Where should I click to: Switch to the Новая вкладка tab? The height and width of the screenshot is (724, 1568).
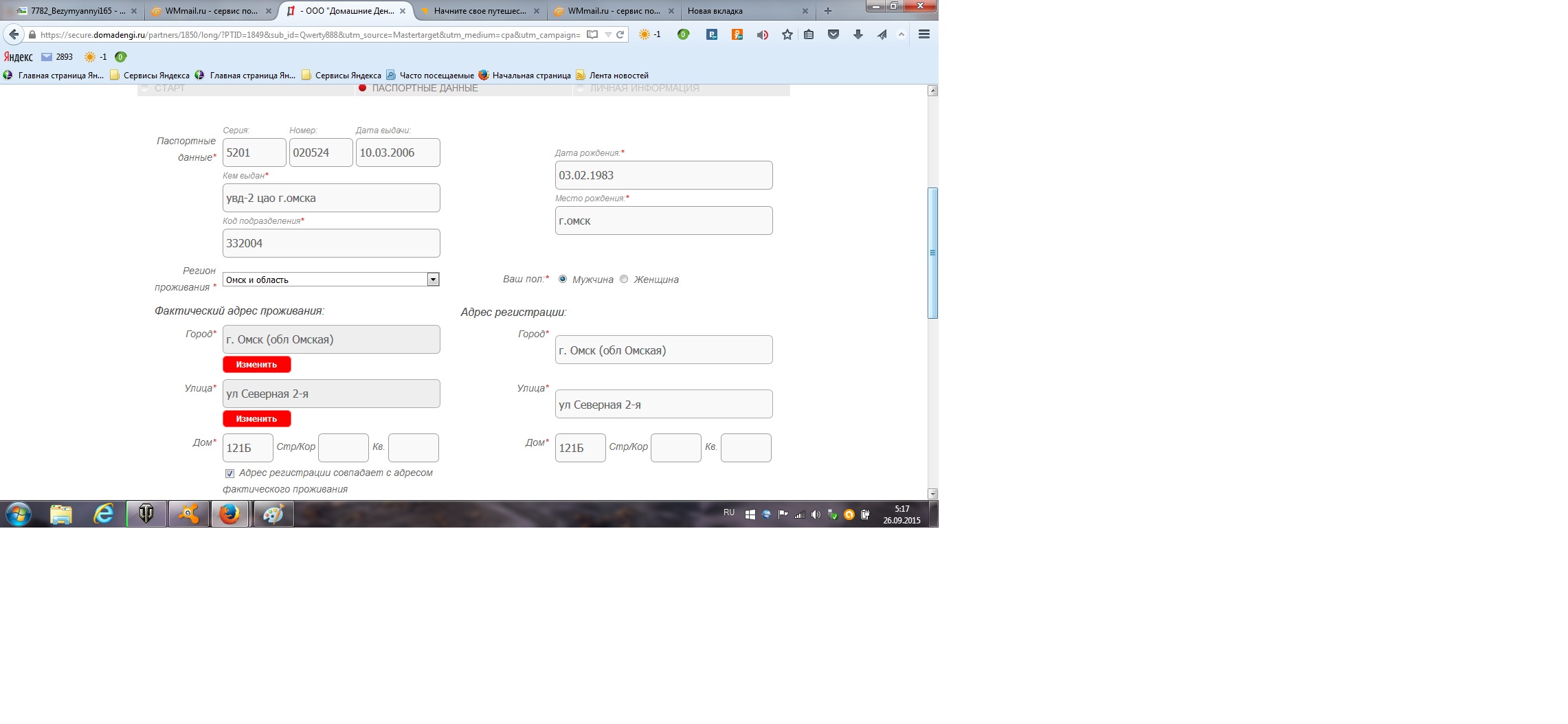(x=746, y=11)
